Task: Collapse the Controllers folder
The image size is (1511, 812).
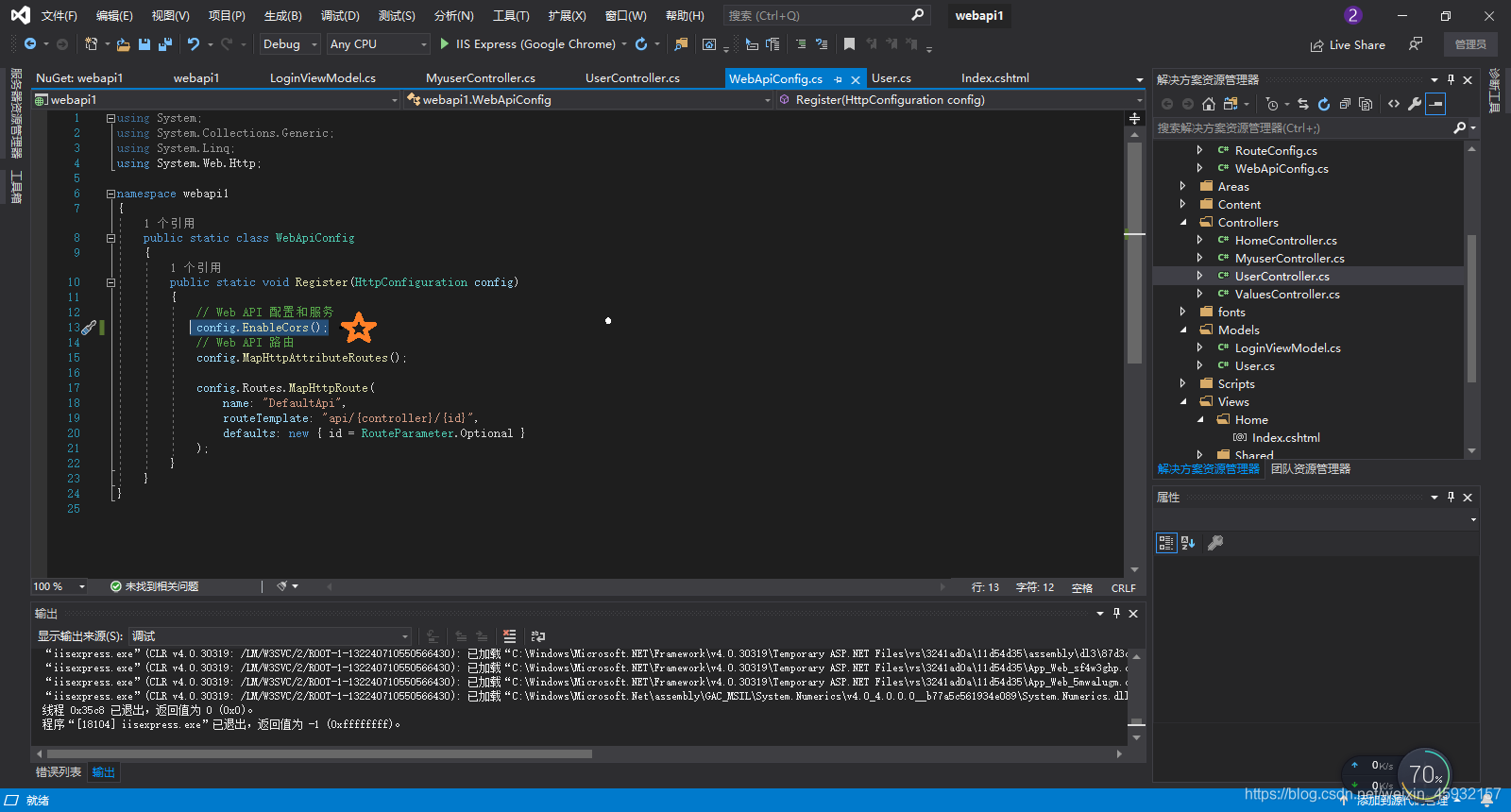Action: coord(1182,222)
